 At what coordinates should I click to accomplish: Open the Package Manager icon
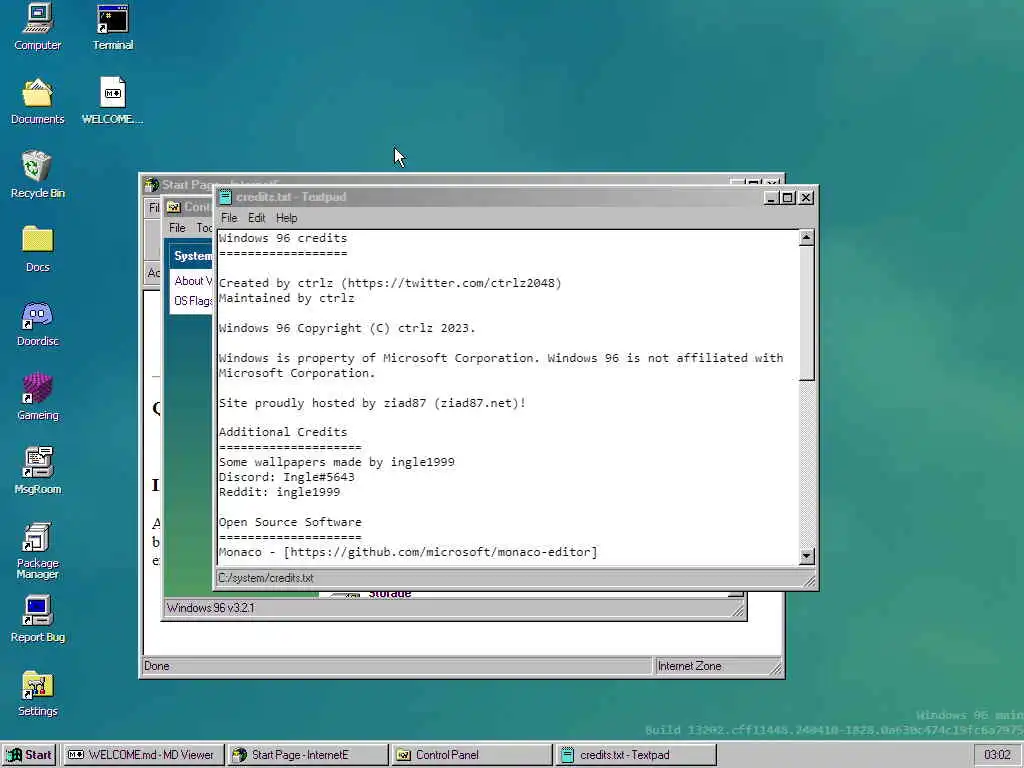[37, 551]
